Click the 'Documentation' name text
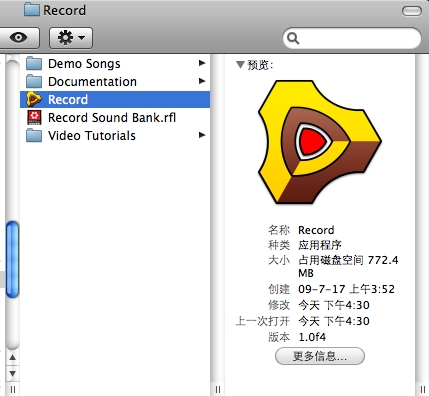 pyautogui.click(x=92, y=82)
